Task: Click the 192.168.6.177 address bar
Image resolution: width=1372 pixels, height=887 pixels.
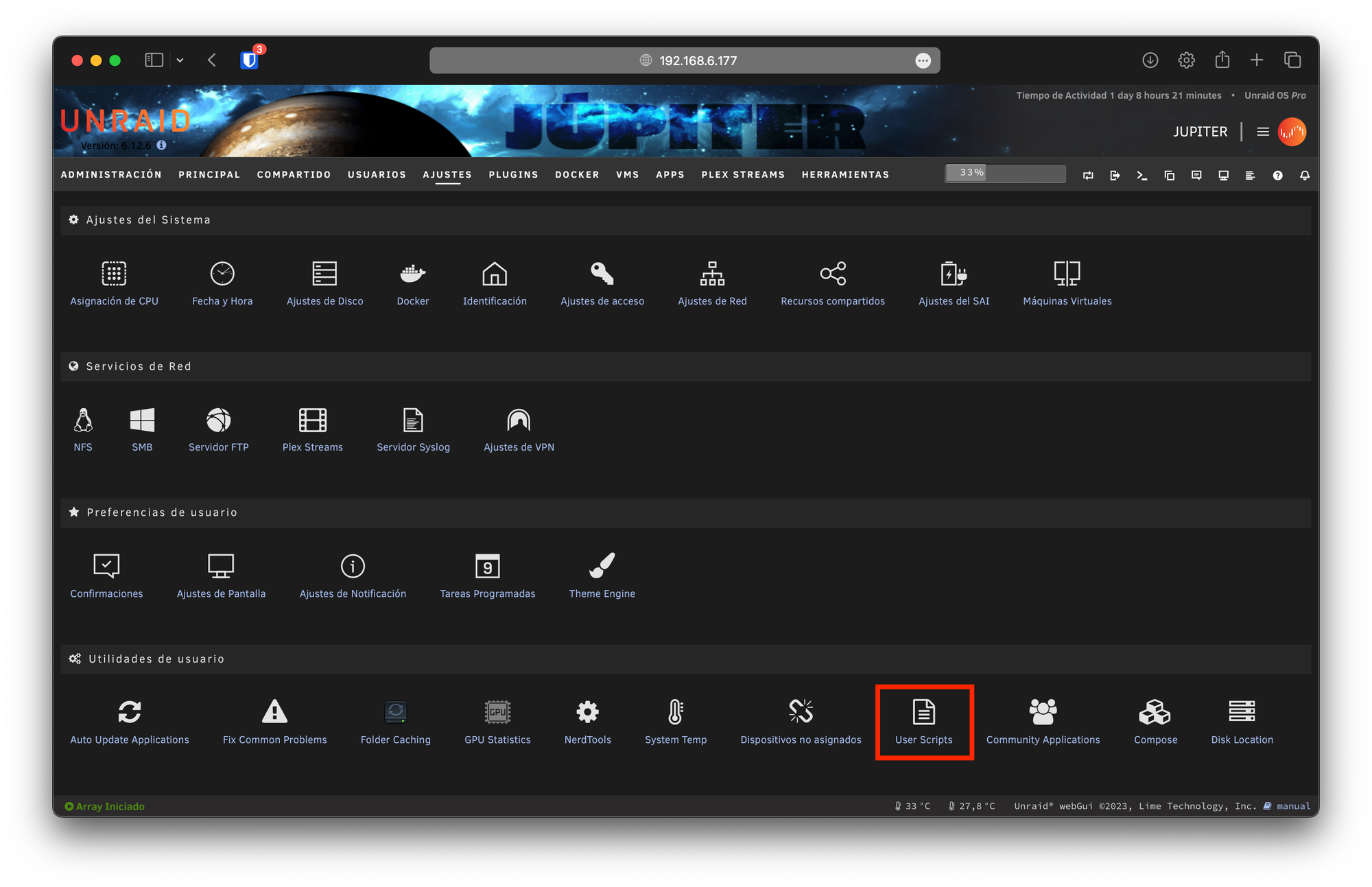Action: tap(684, 60)
